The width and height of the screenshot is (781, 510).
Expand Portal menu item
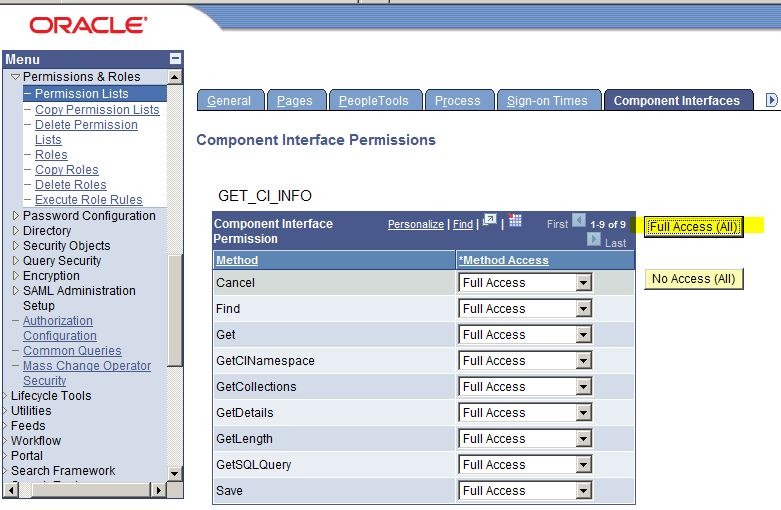coord(27,455)
